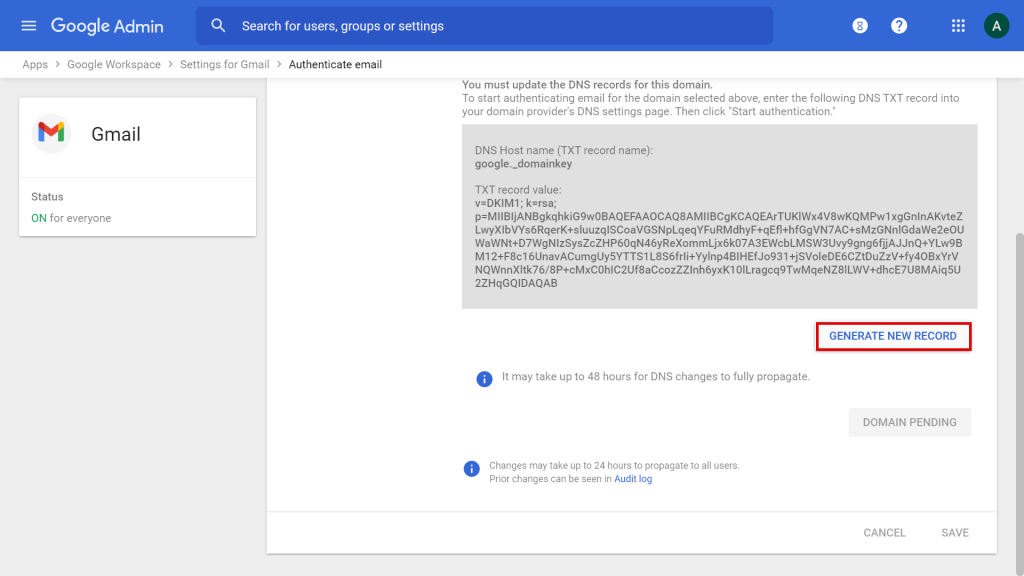This screenshot has height=576, width=1024.
Task: Open the Google apps grid
Action: point(958,25)
